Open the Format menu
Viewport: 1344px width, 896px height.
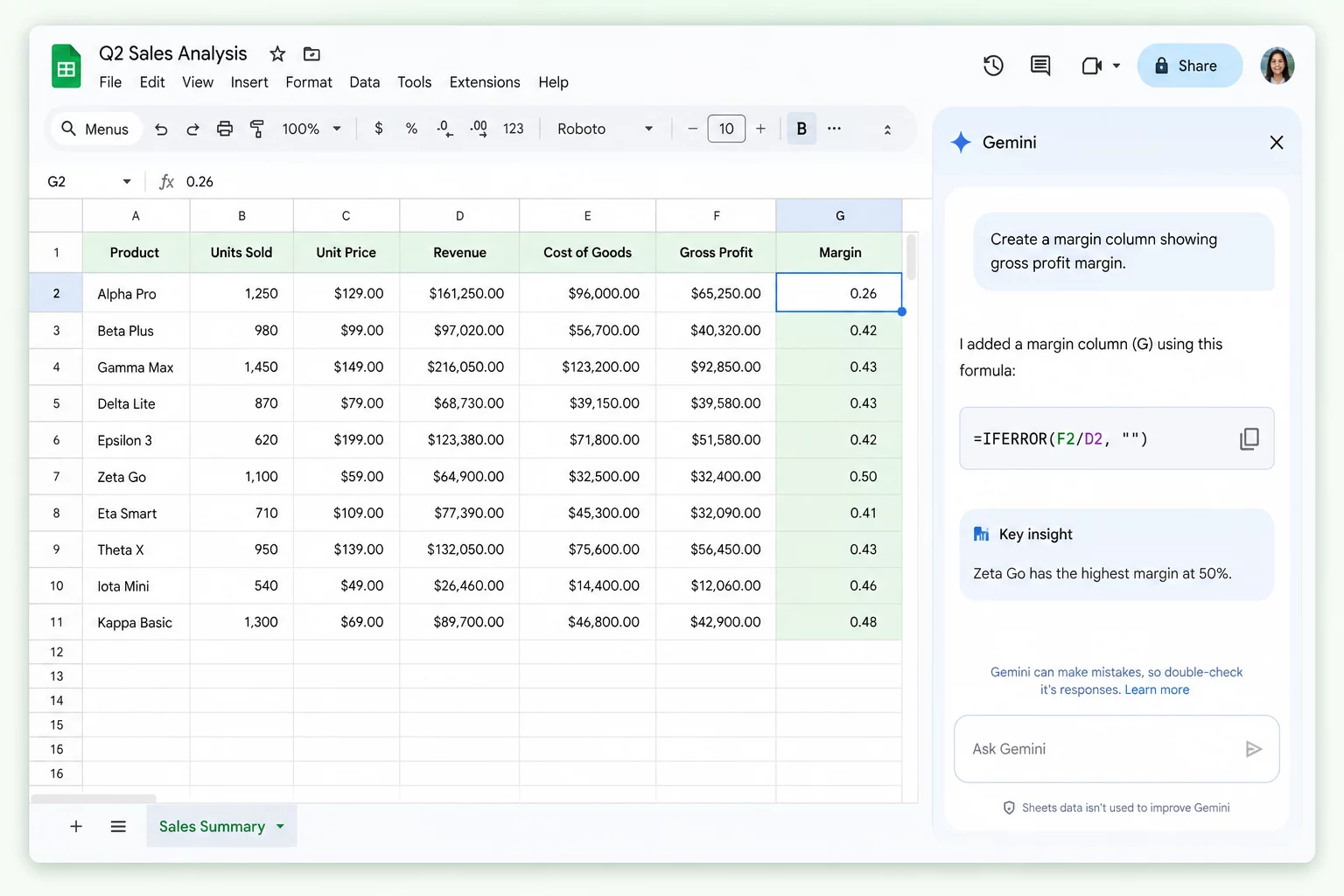(x=309, y=82)
